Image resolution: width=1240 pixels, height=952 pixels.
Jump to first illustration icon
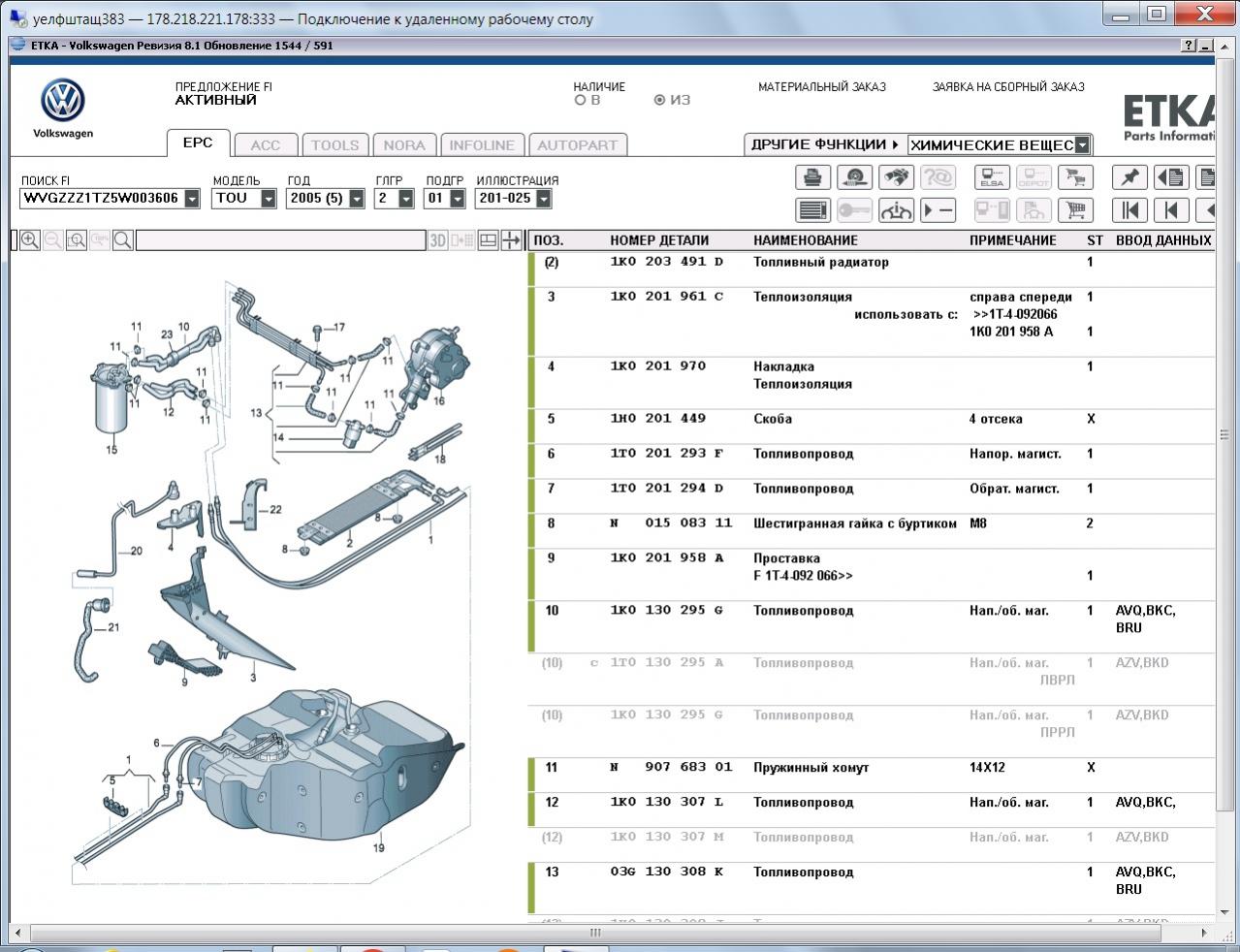[x=1129, y=210]
